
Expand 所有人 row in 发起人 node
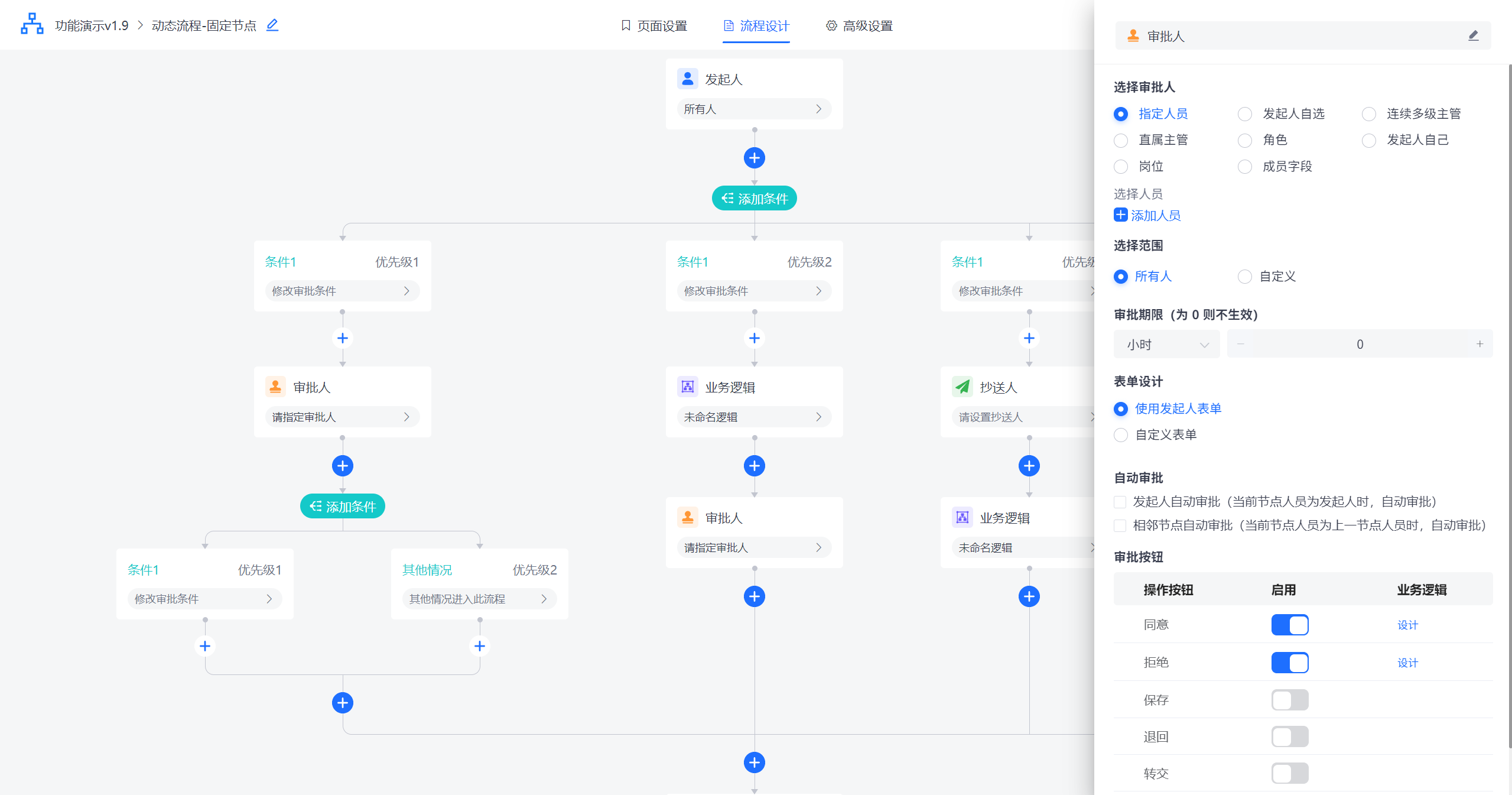coord(754,109)
